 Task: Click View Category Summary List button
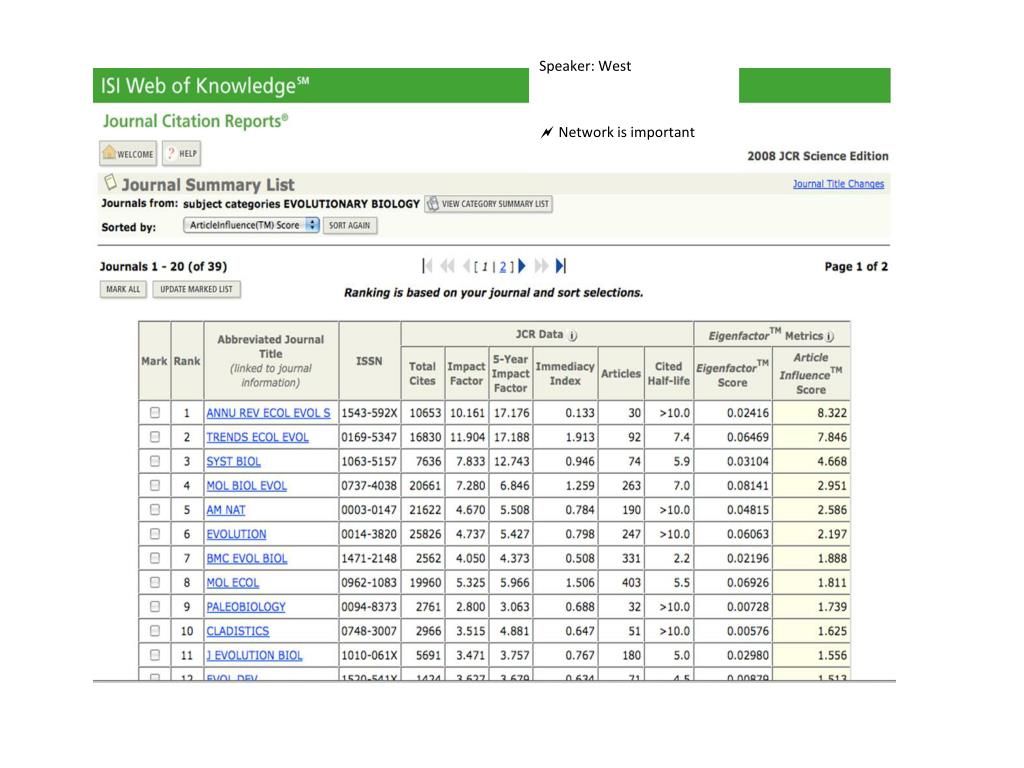(488, 204)
